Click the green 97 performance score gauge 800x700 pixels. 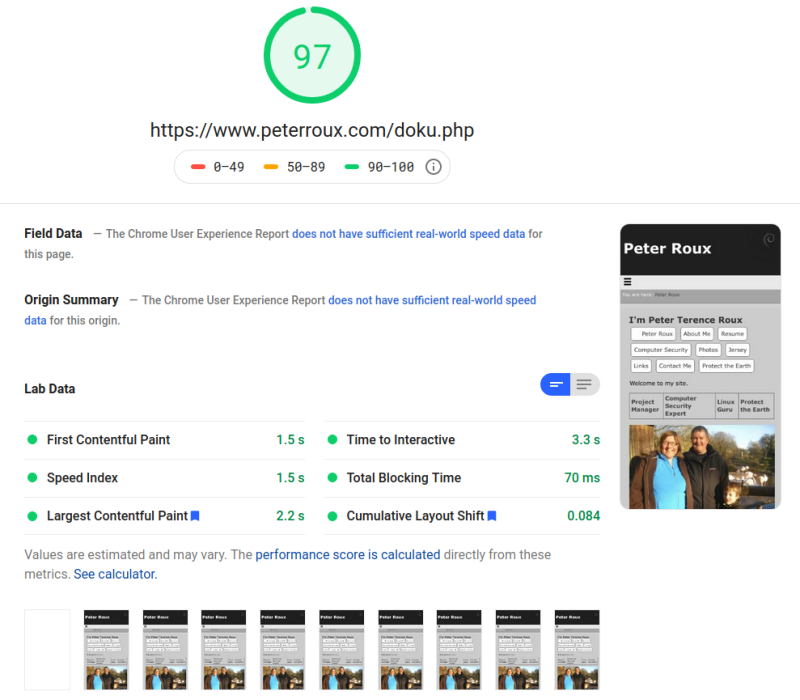(x=312, y=55)
